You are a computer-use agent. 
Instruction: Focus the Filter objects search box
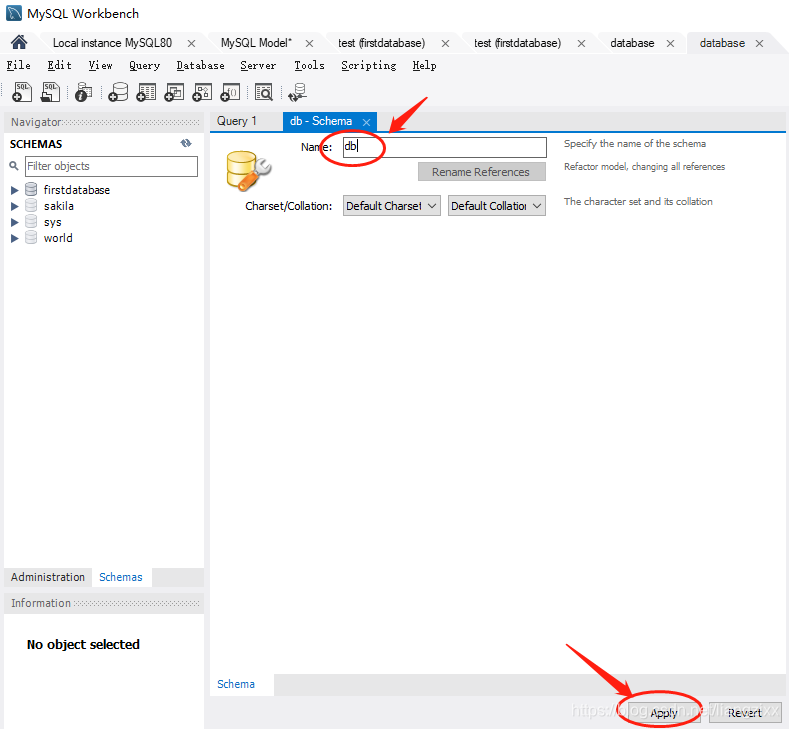[x=111, y=166]
